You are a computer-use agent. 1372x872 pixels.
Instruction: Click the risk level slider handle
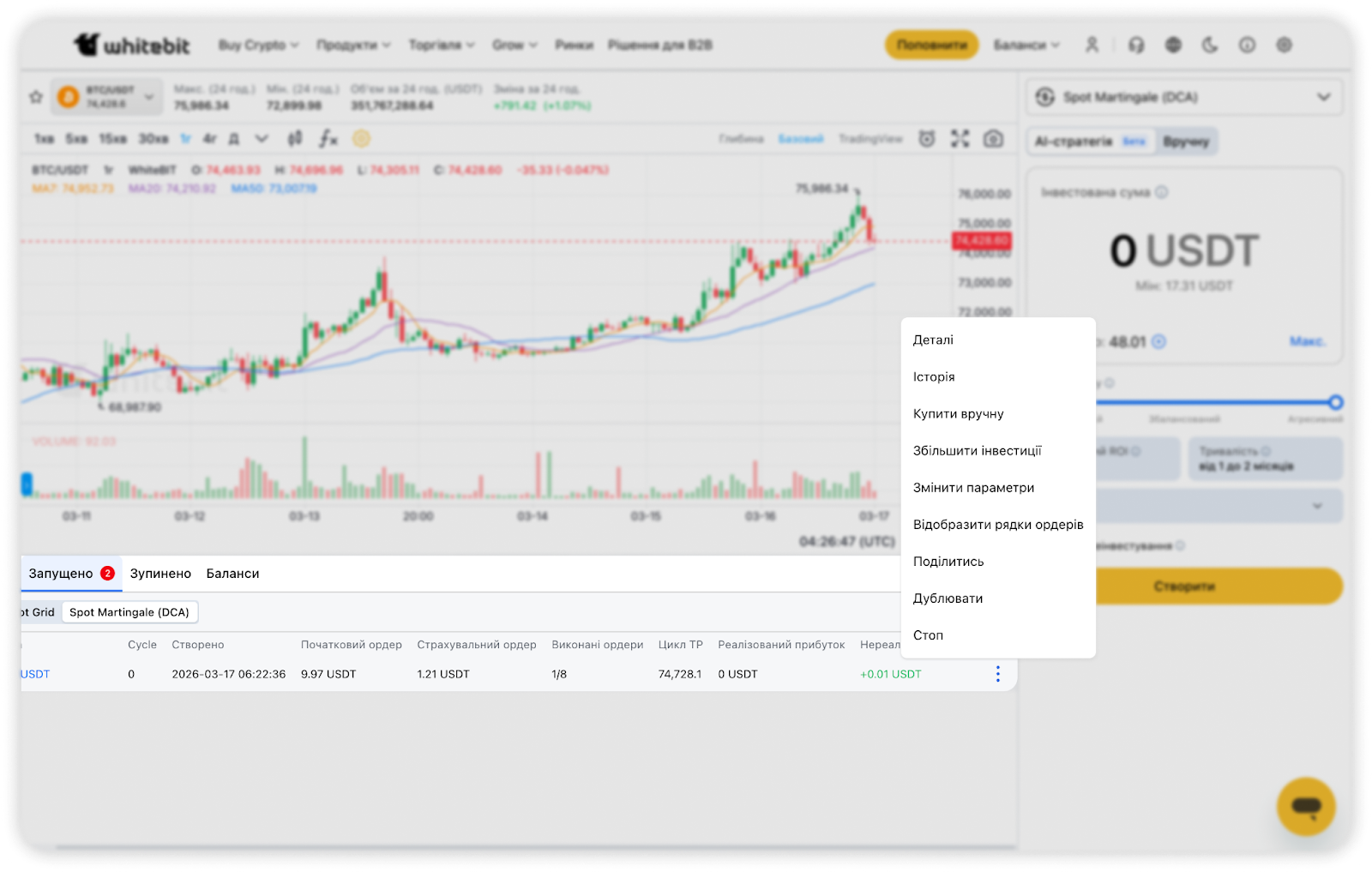click(x=1335, y=402)
